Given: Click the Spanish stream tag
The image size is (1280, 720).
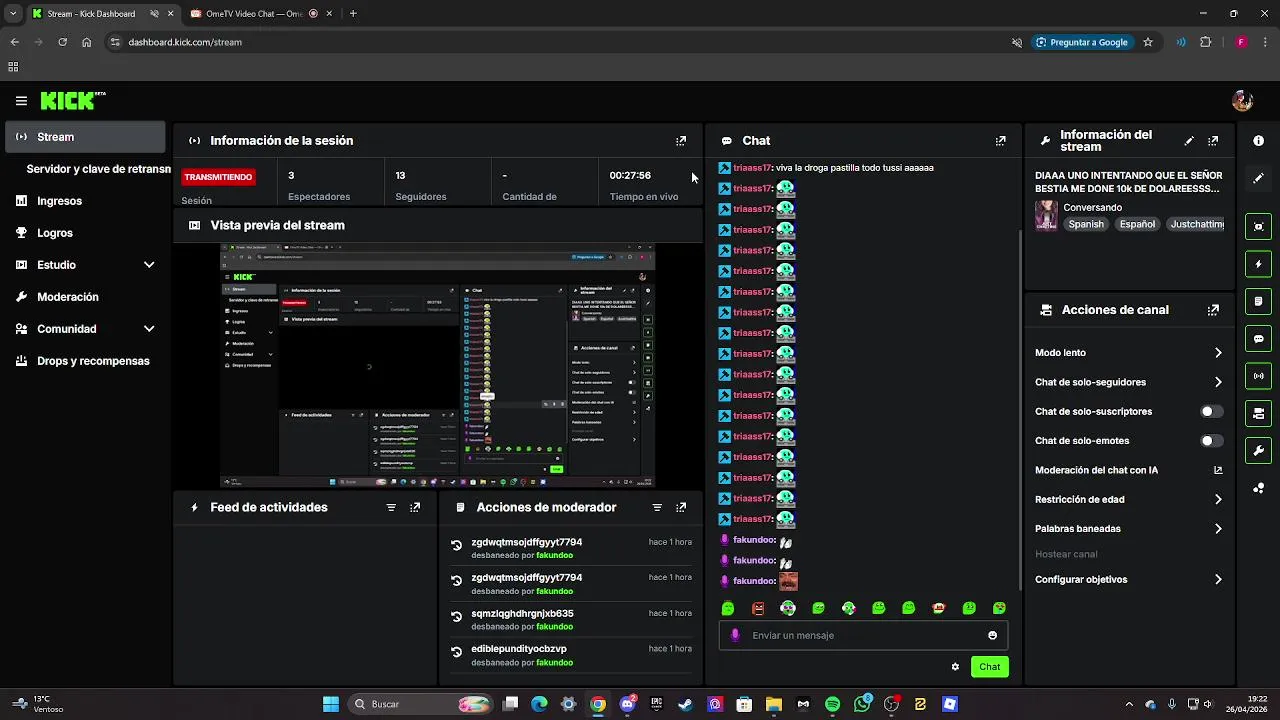Looking at the screenshot, I should click(1086, 225).
